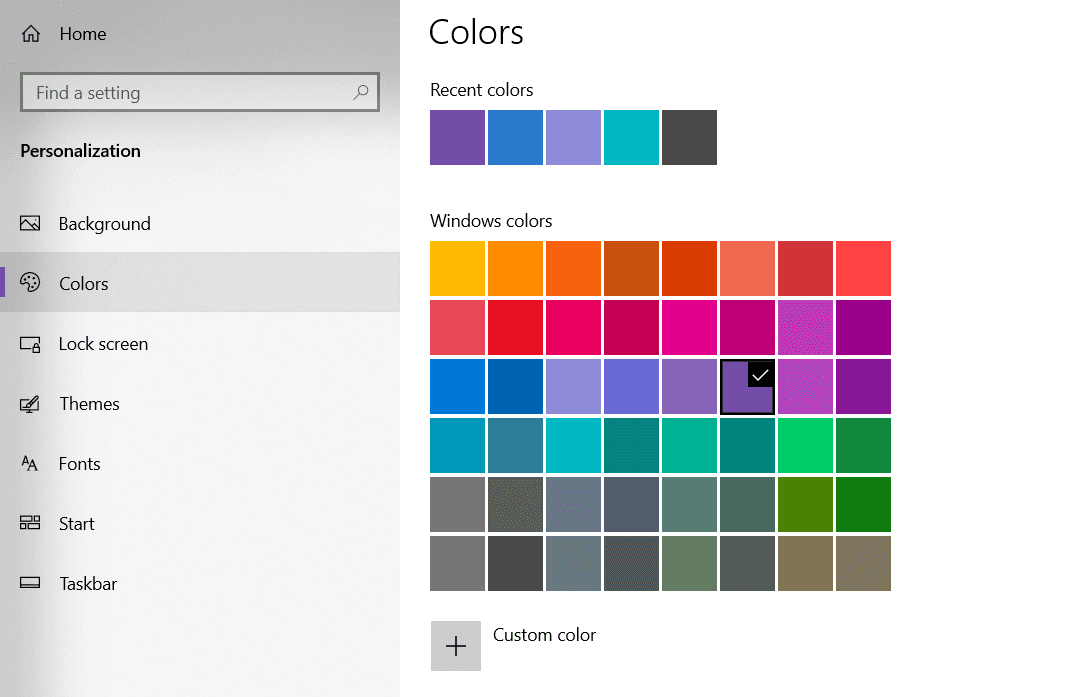Select the navy blue swatch in third row
This screenshot has width=1083, height=697.
pos(515,387)
